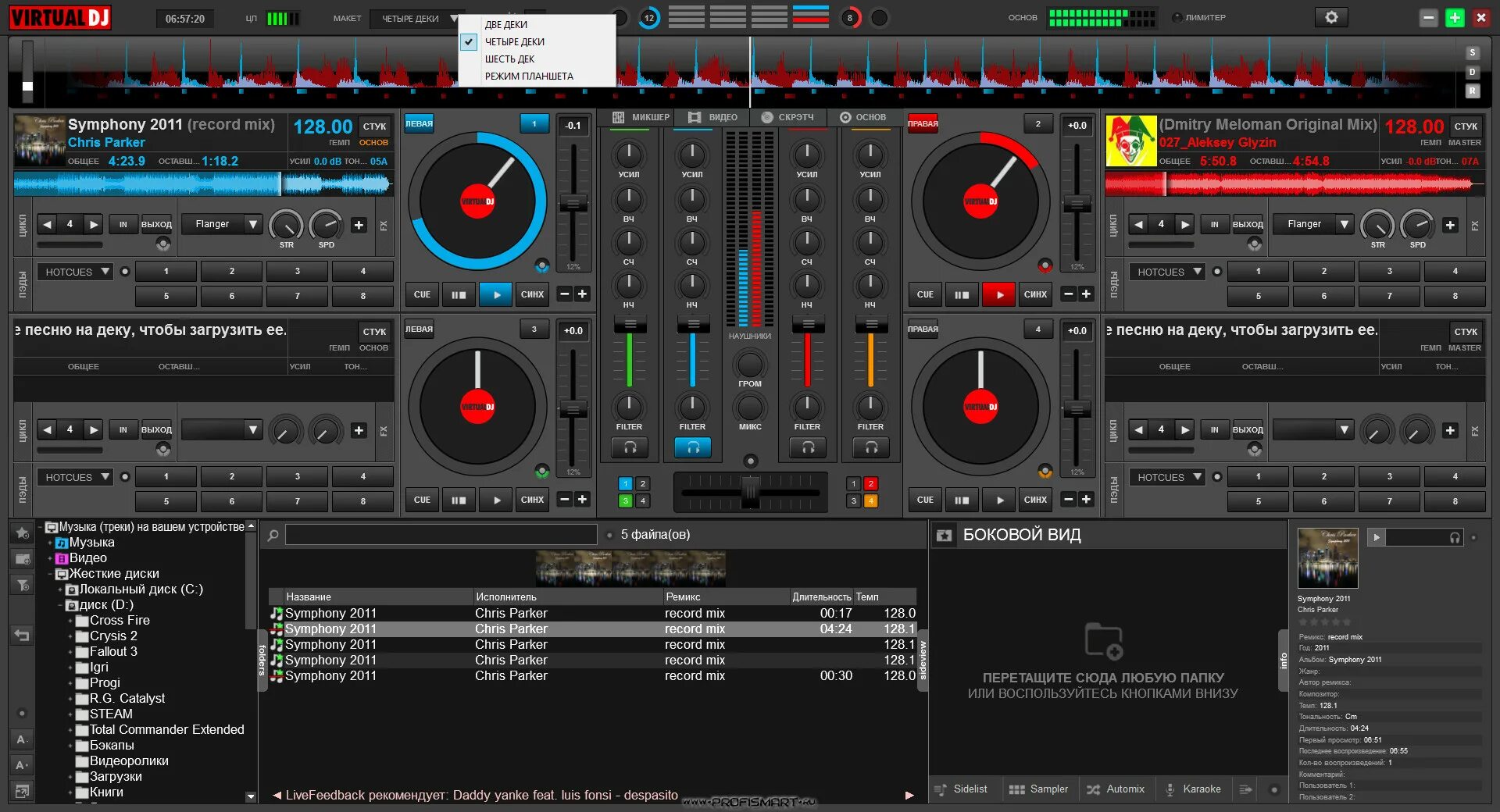Toggle sync on deck 1

tap(532, 294)
